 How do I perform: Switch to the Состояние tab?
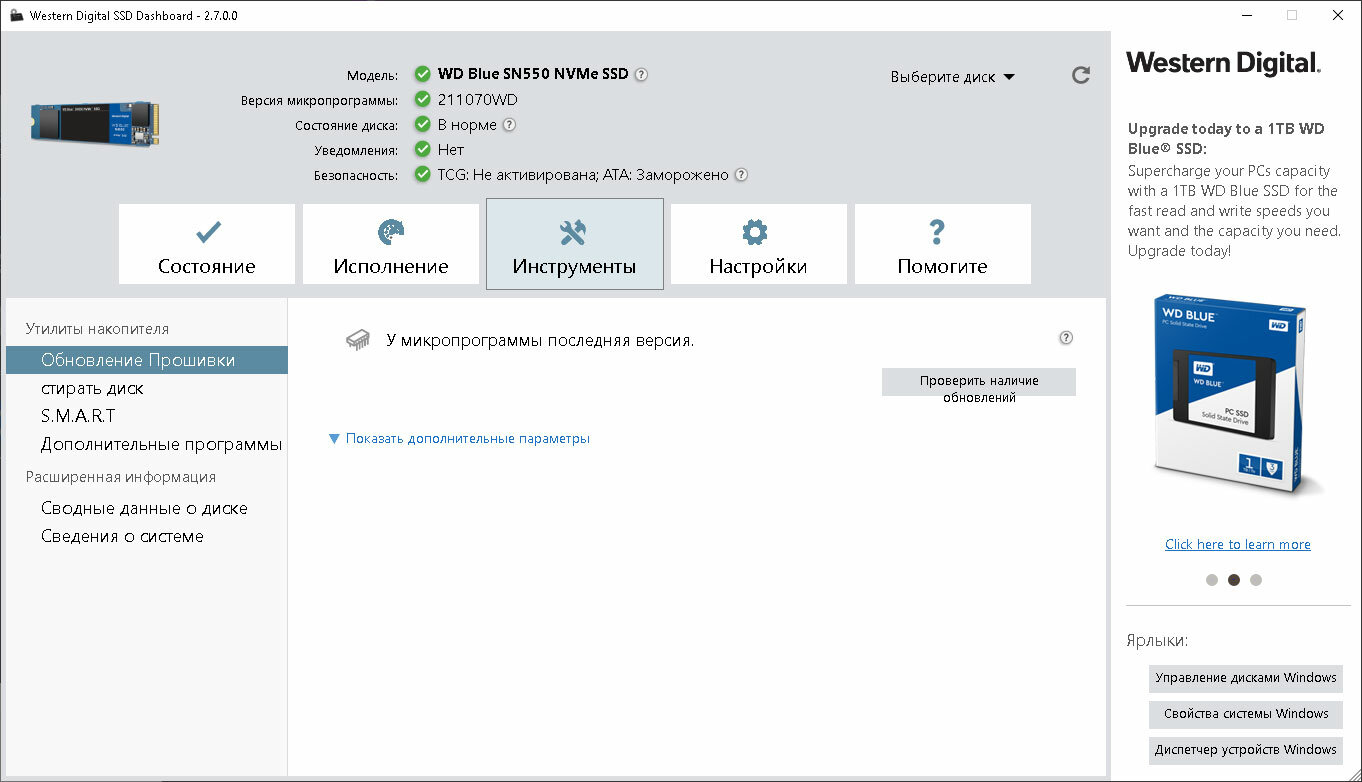(207, 244)
